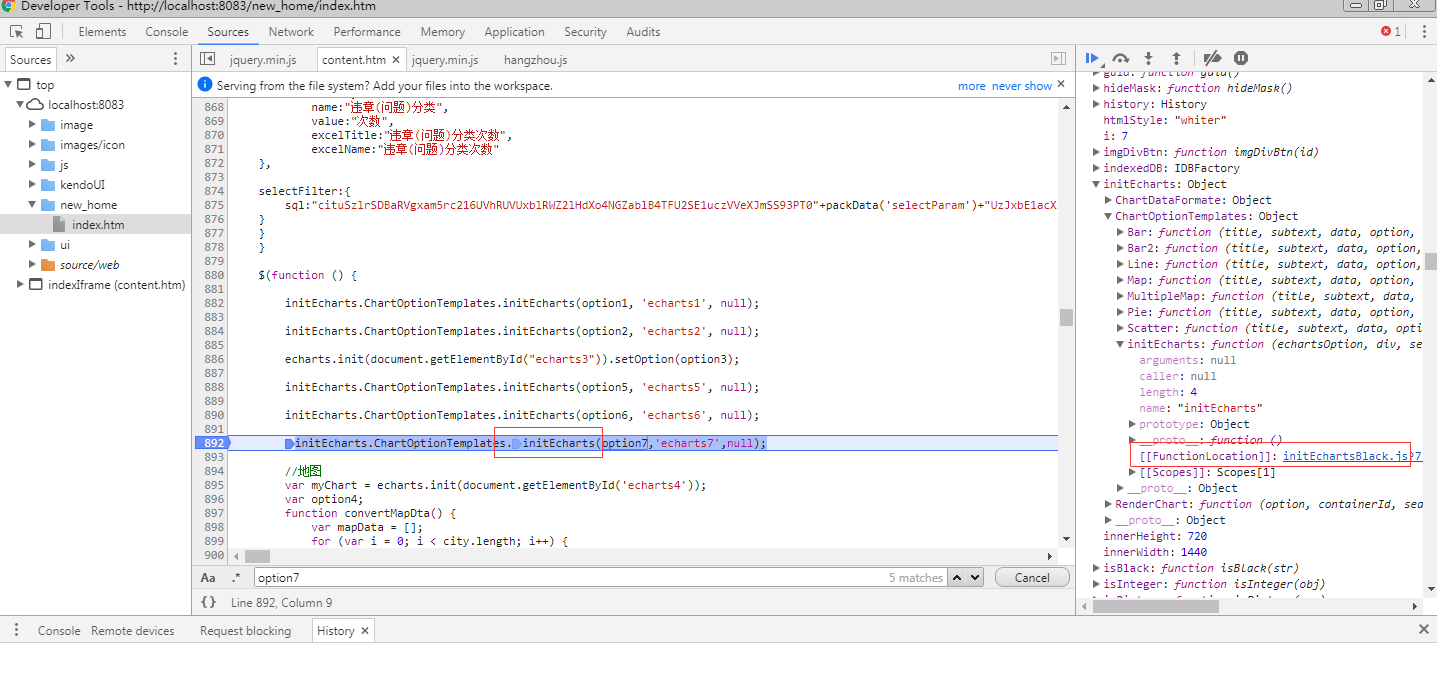Step over next function call
1437x679 pixels.
point(1121,59)
